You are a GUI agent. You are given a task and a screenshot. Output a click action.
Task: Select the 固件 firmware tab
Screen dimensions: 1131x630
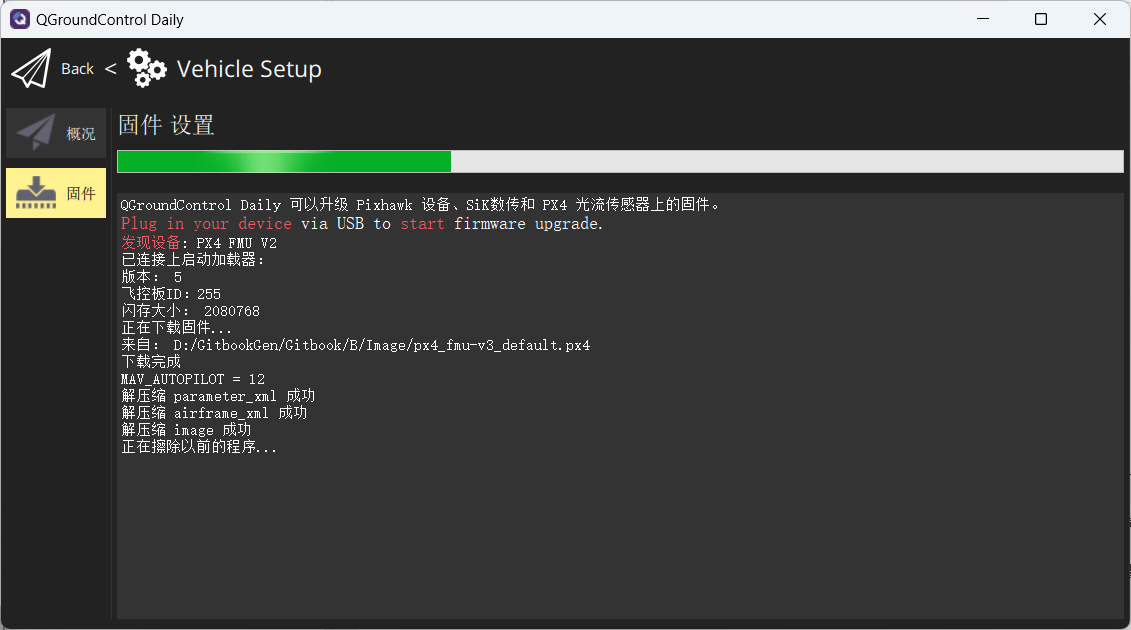pos(81,194)
